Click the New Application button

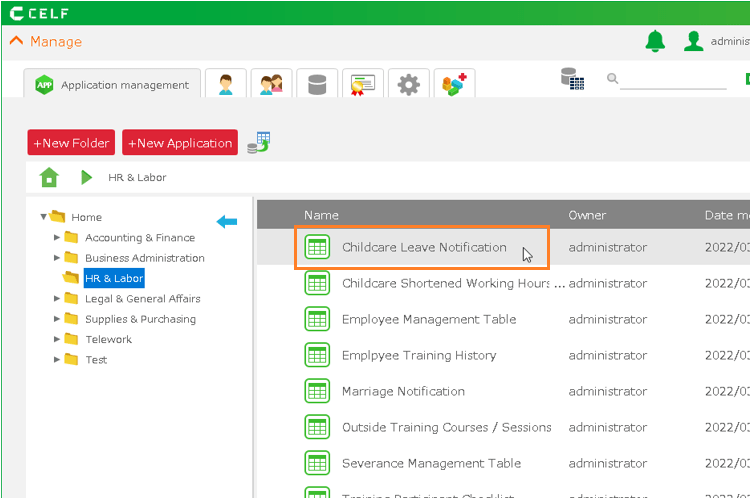[180, 143]
